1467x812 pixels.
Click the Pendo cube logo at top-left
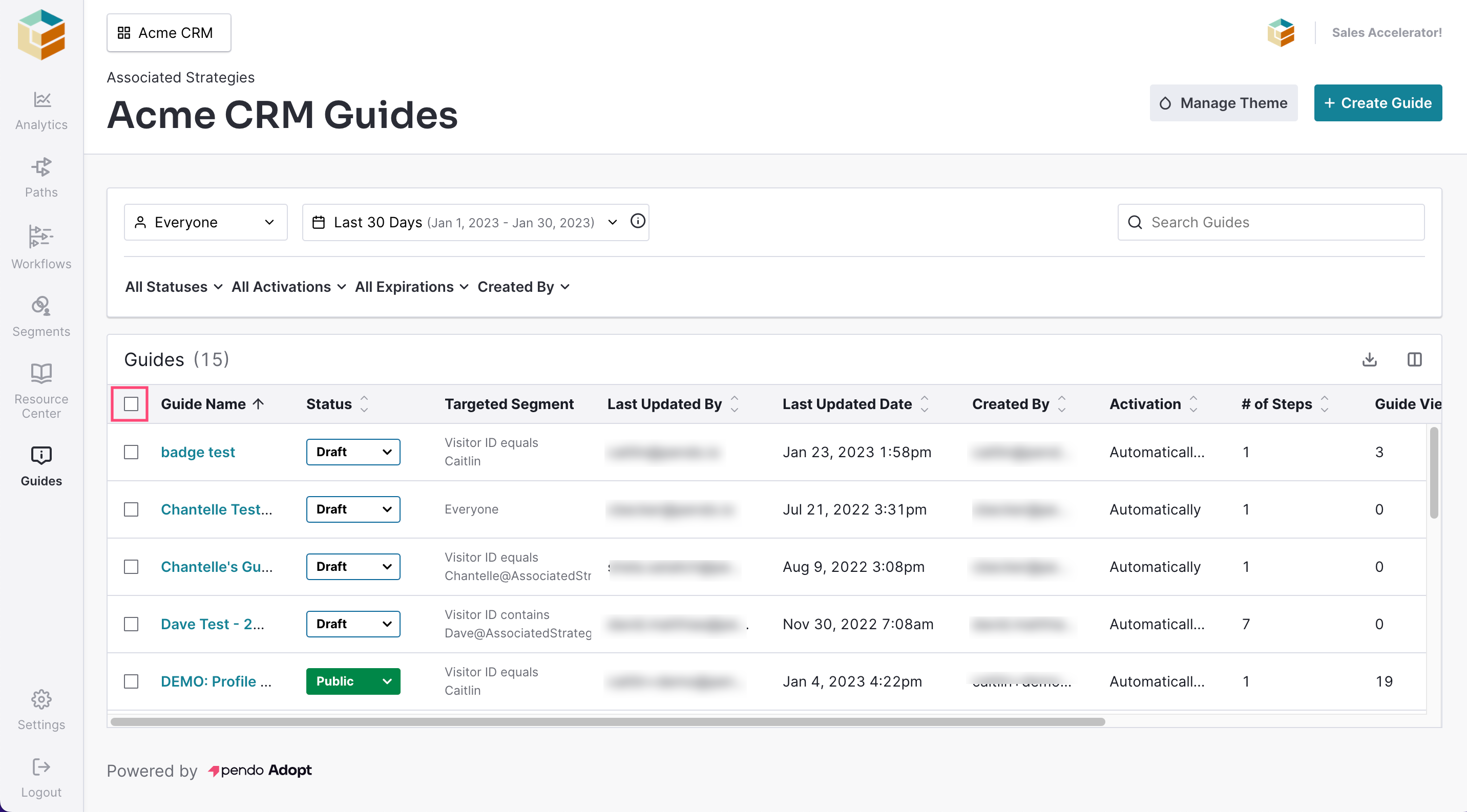point(41,34)
